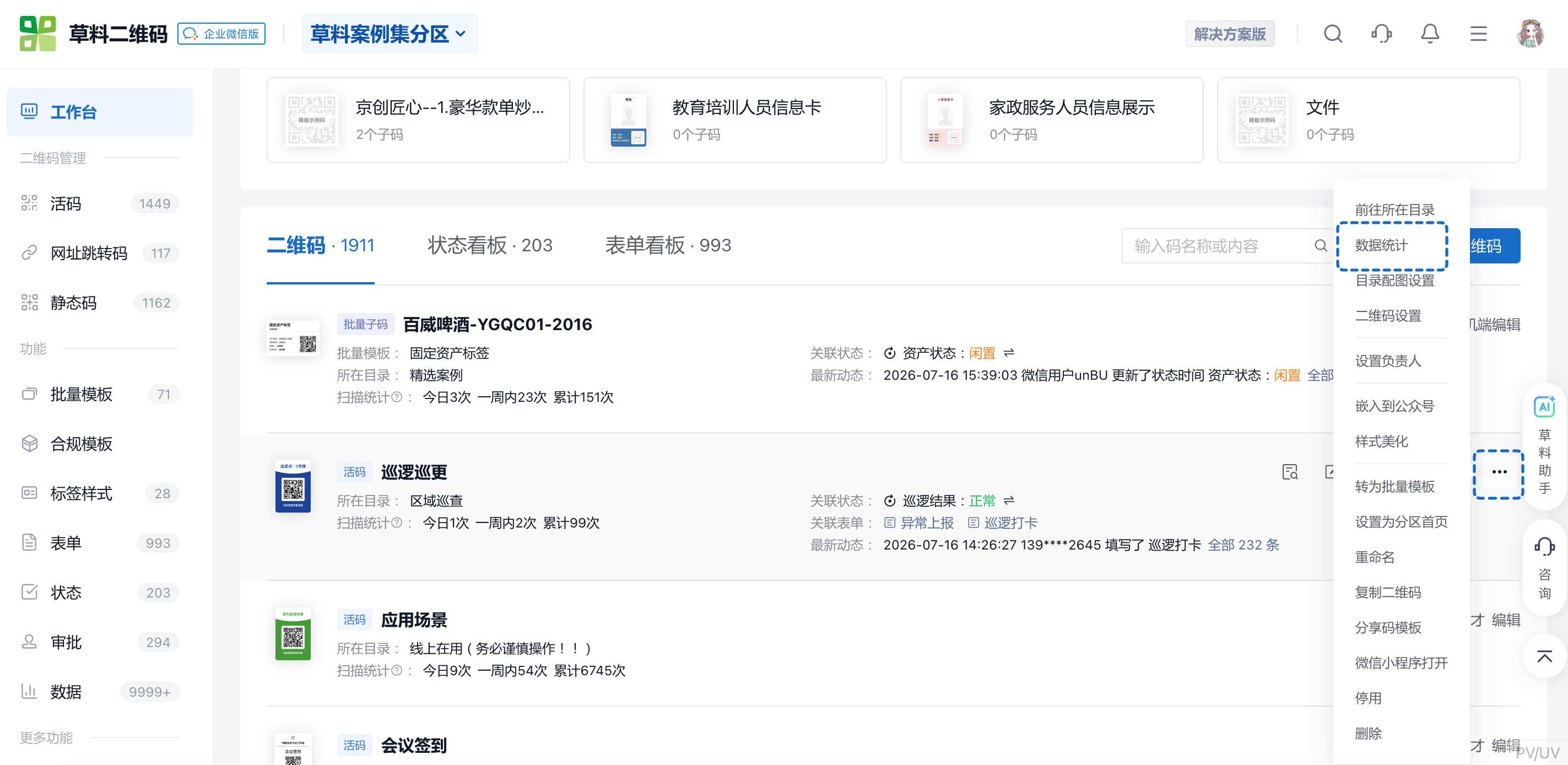Open 网址跳转码 in sidebar
Image resolution: width=1568 pixels, height=765 pixels.
point(100,253)
